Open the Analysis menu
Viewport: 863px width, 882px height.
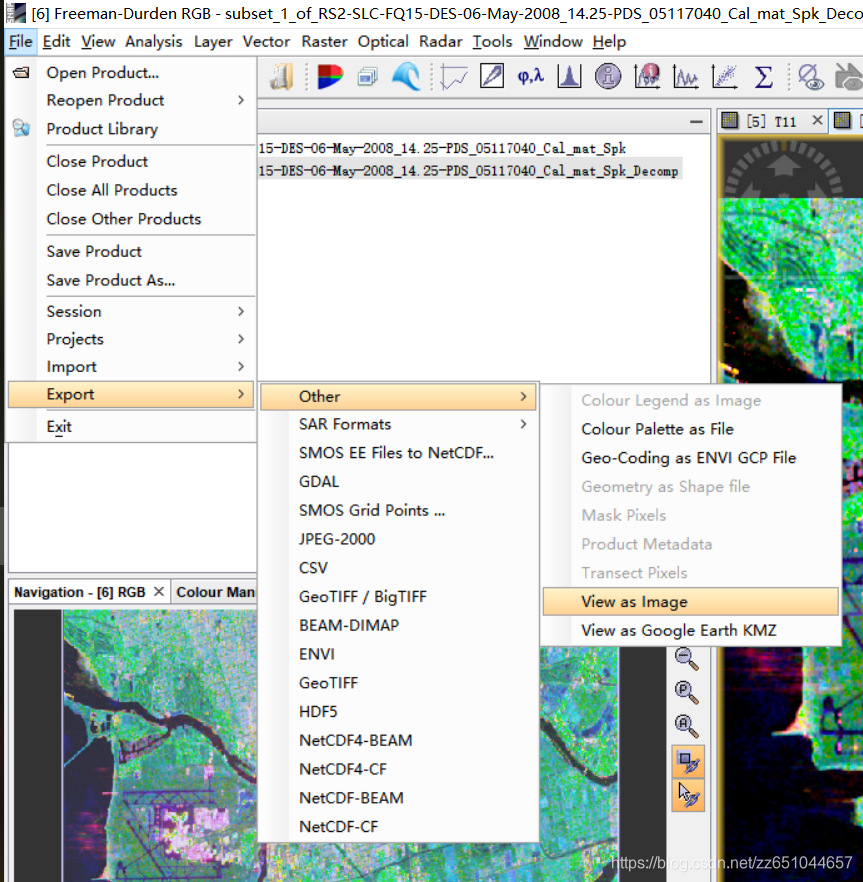[154, 42]
